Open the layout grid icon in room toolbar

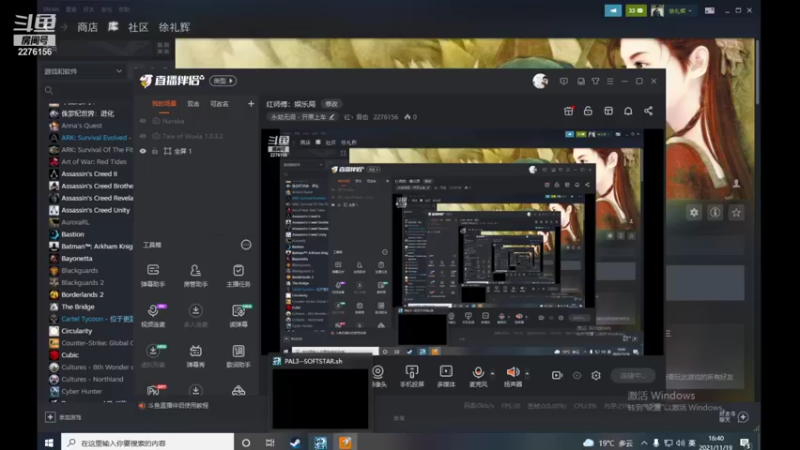[608, 111]
